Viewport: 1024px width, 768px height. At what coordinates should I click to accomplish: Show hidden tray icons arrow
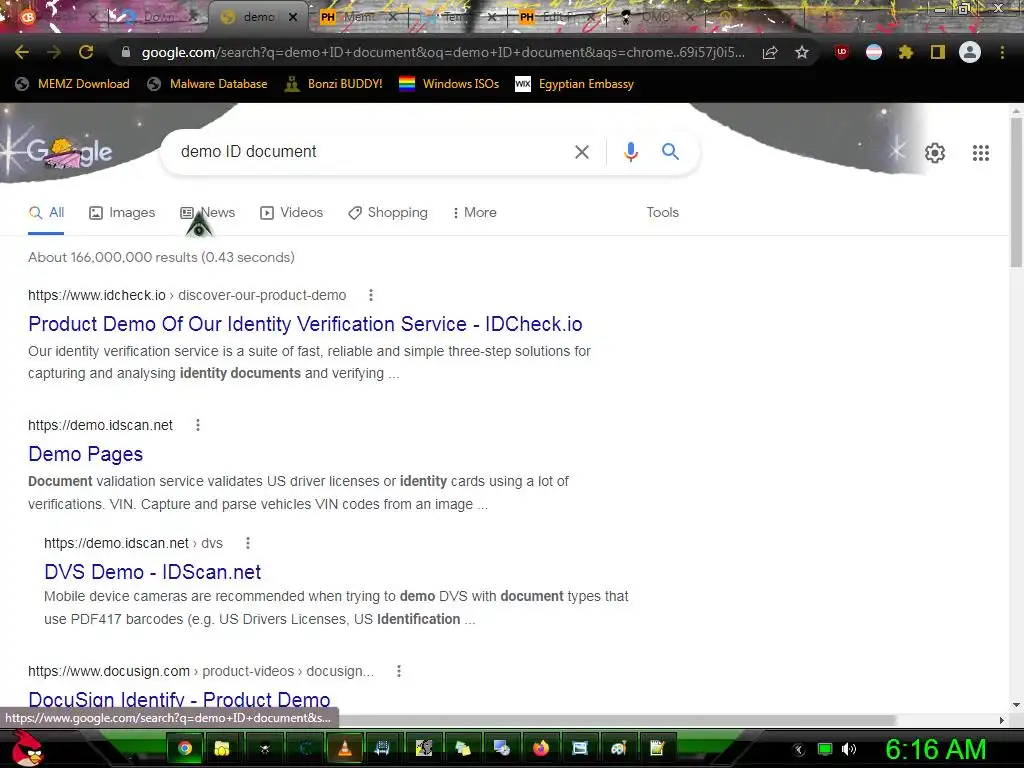798,749
